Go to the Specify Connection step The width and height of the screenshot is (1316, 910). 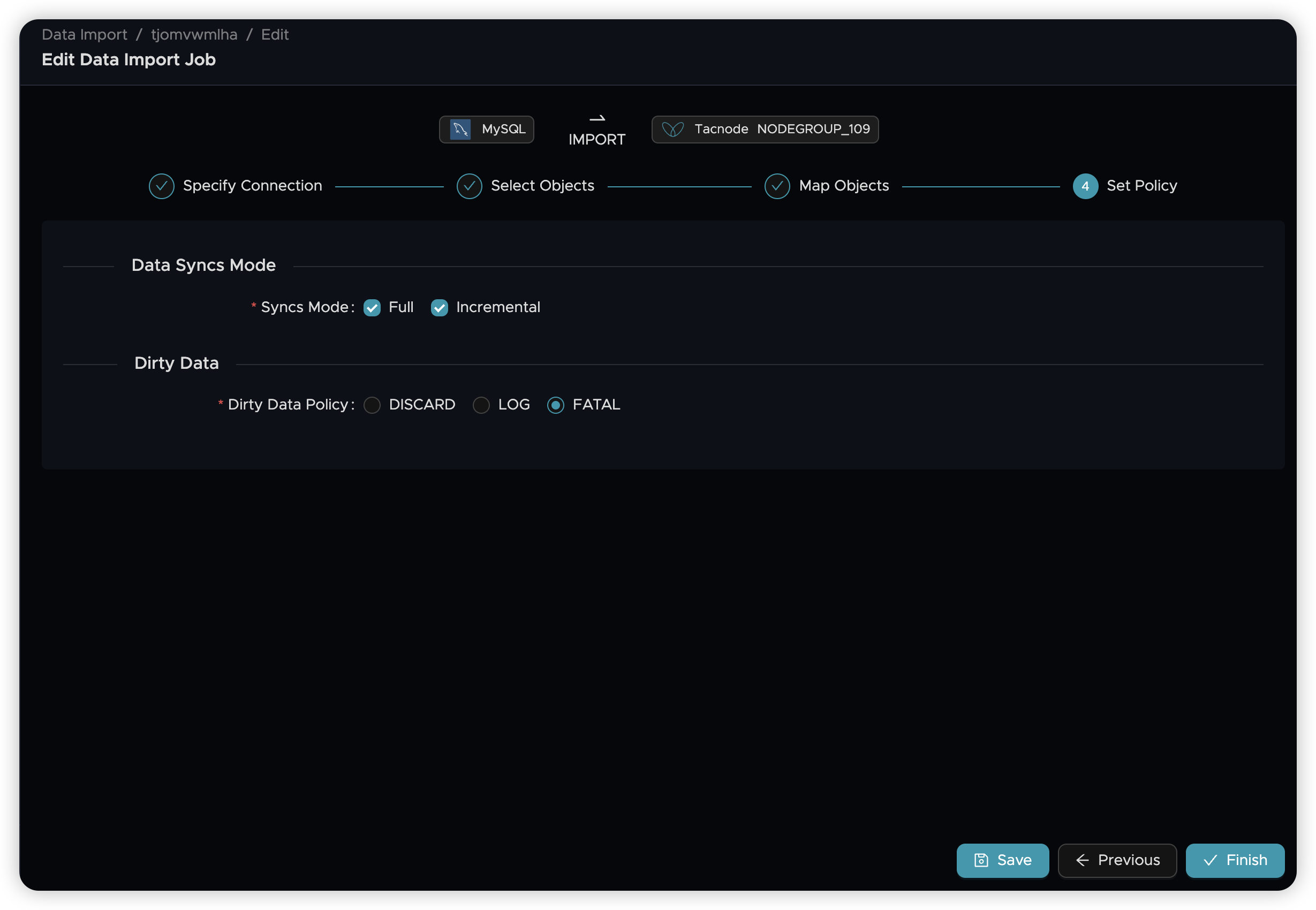point(253,186)
